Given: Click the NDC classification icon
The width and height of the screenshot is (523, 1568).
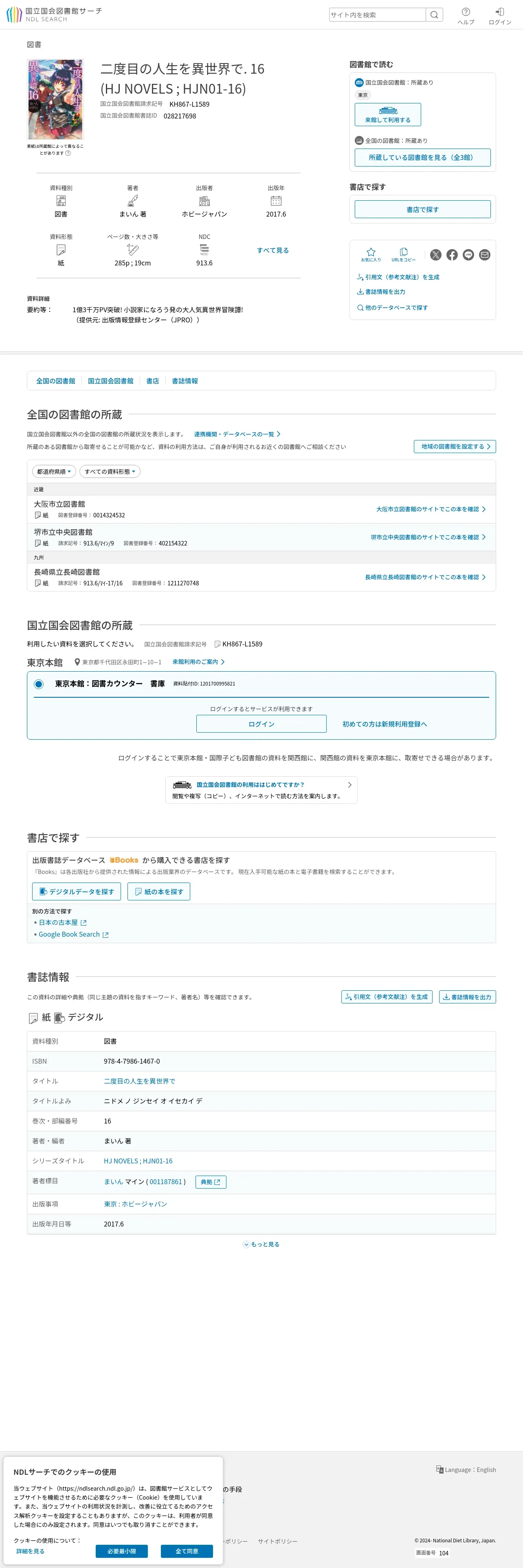Looking at the screenshot, I should (x=204, y=250).
